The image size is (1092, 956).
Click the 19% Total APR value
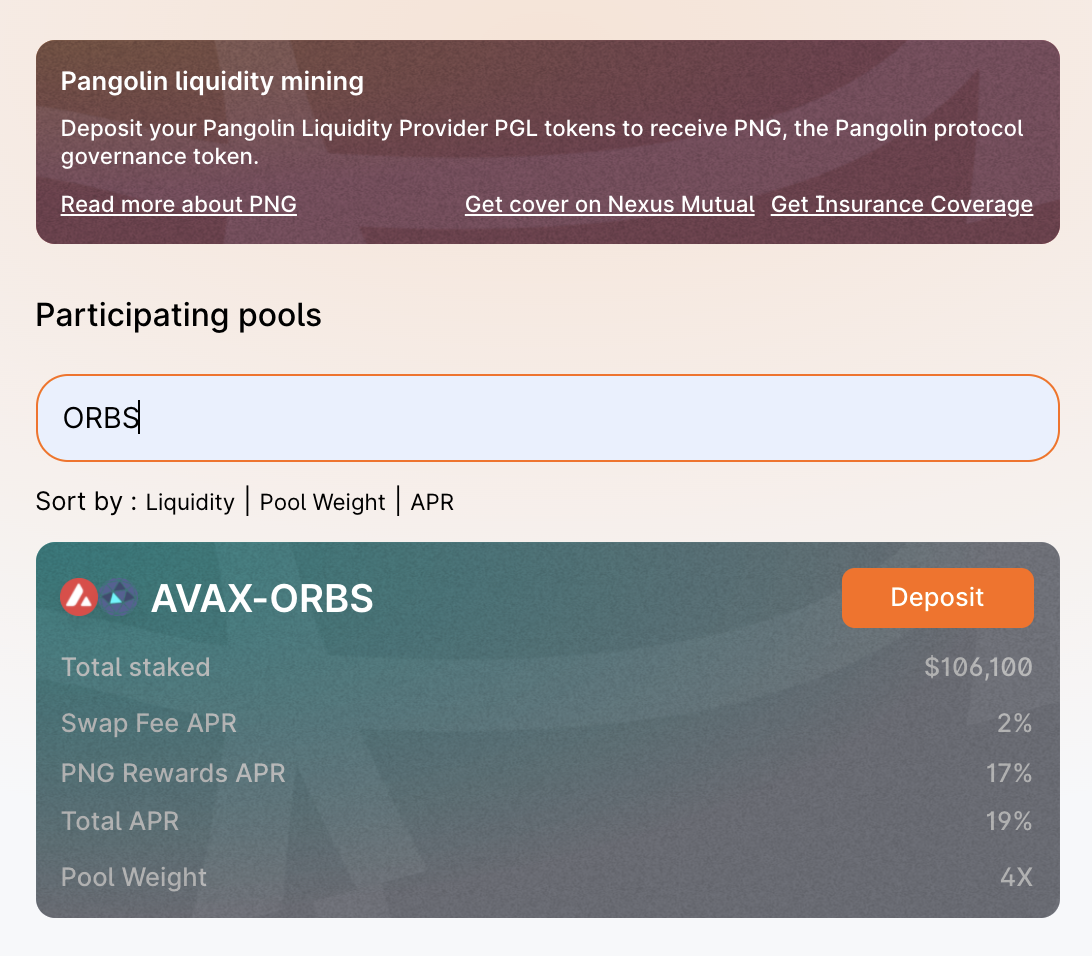coord(1009,821)
